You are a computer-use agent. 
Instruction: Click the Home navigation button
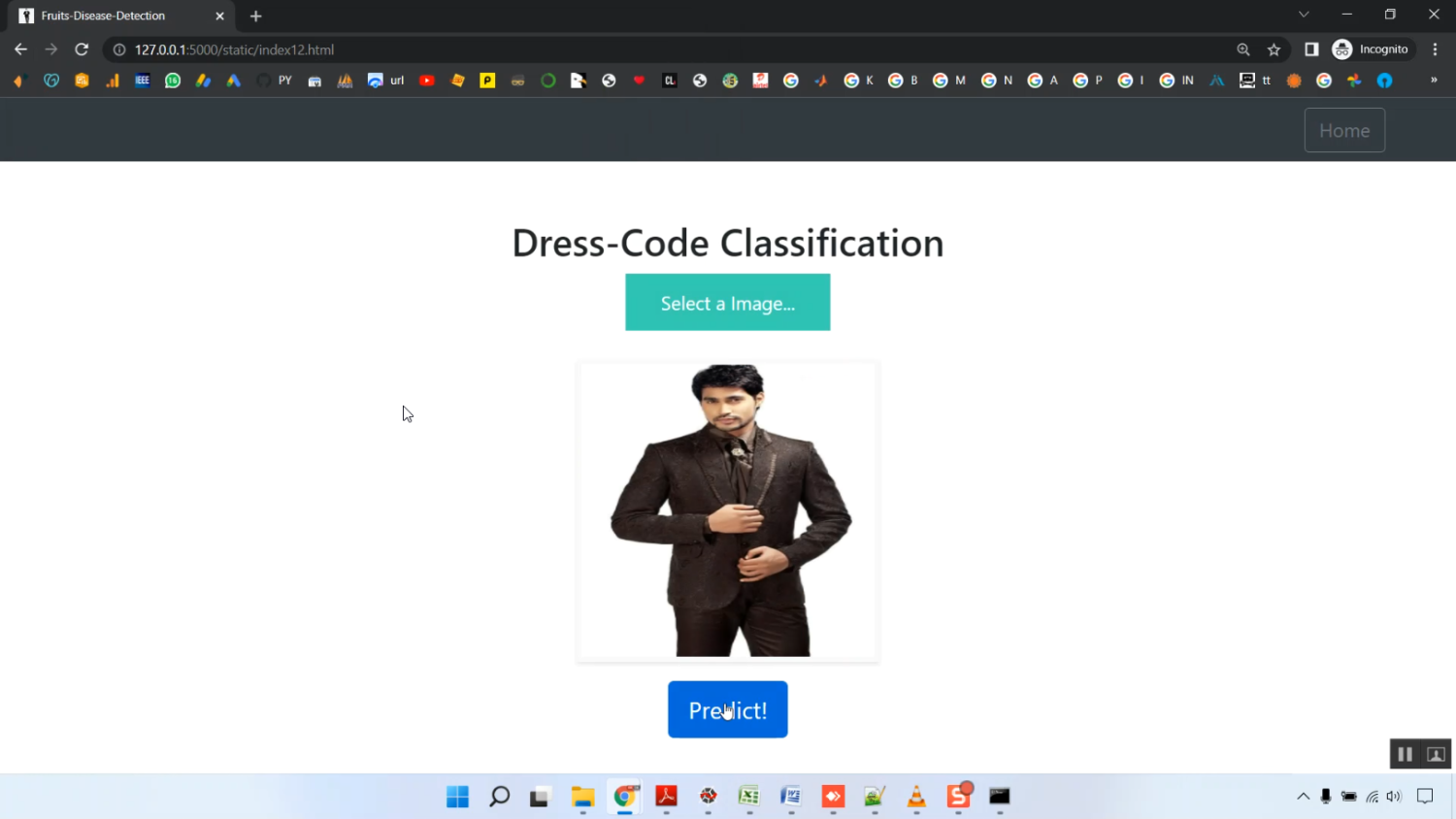(1344, 130)
